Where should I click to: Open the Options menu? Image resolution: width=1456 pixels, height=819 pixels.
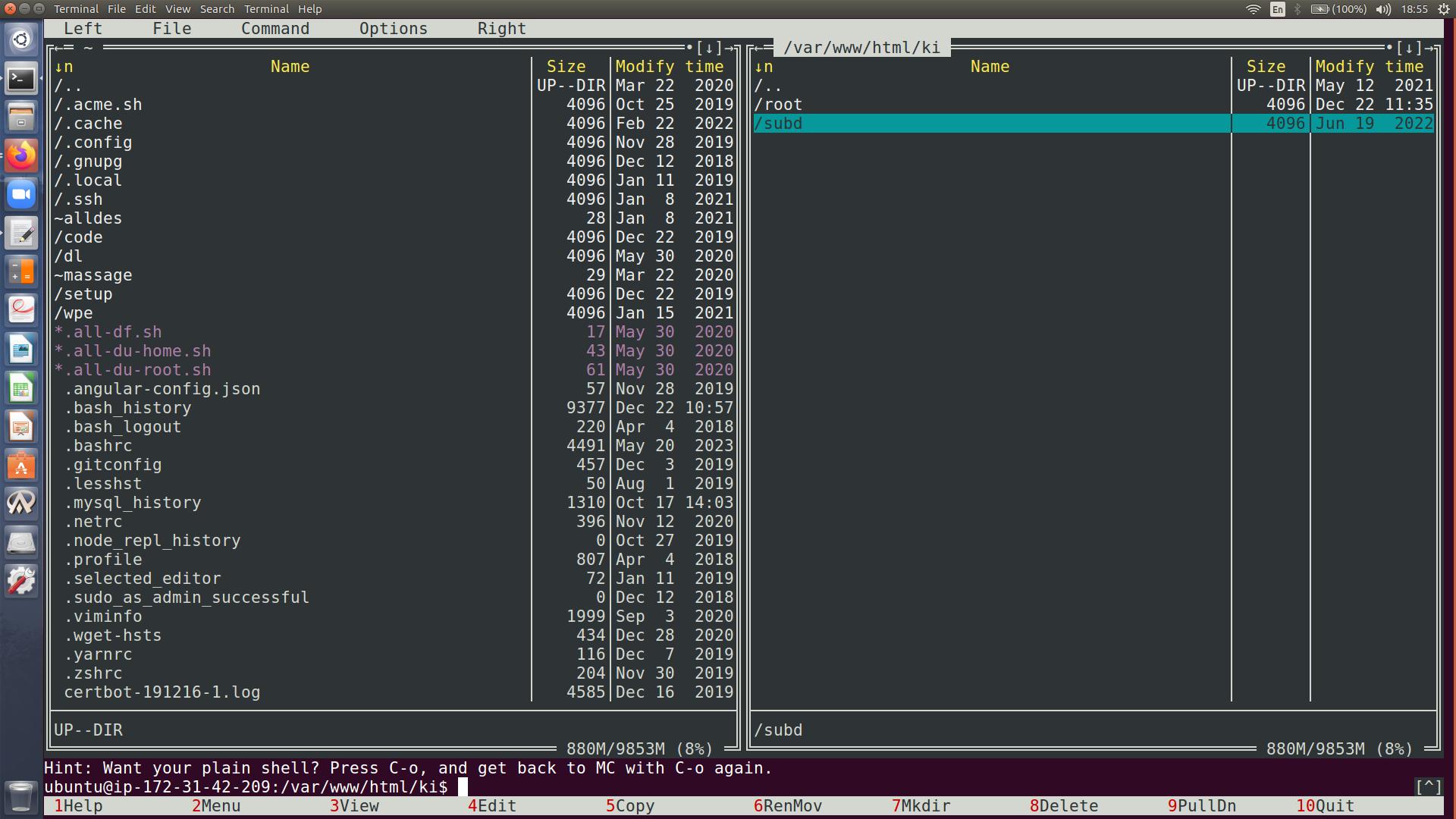click(393, 29)
